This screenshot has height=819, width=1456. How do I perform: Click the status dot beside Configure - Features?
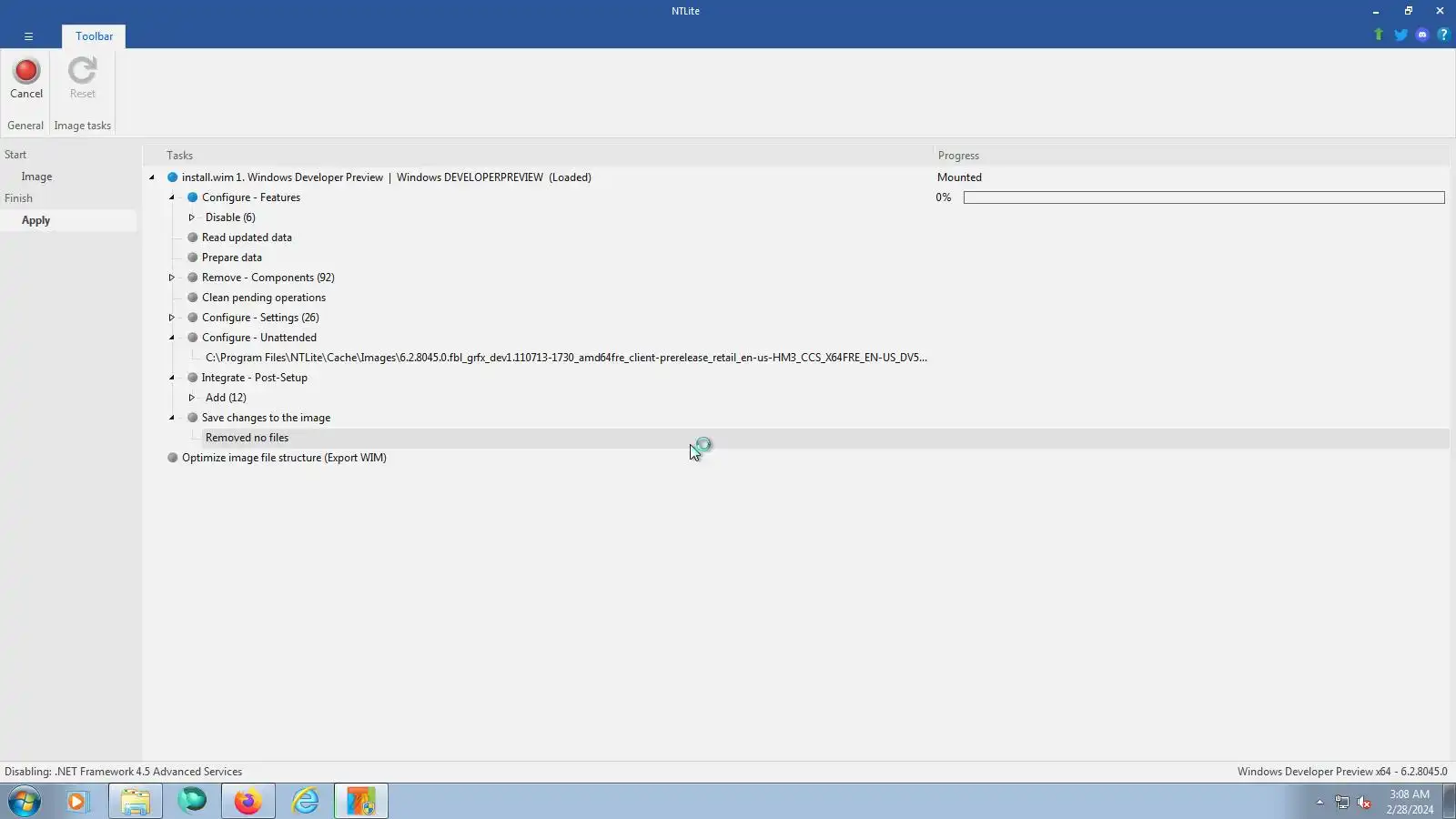[x=192, y=197]
